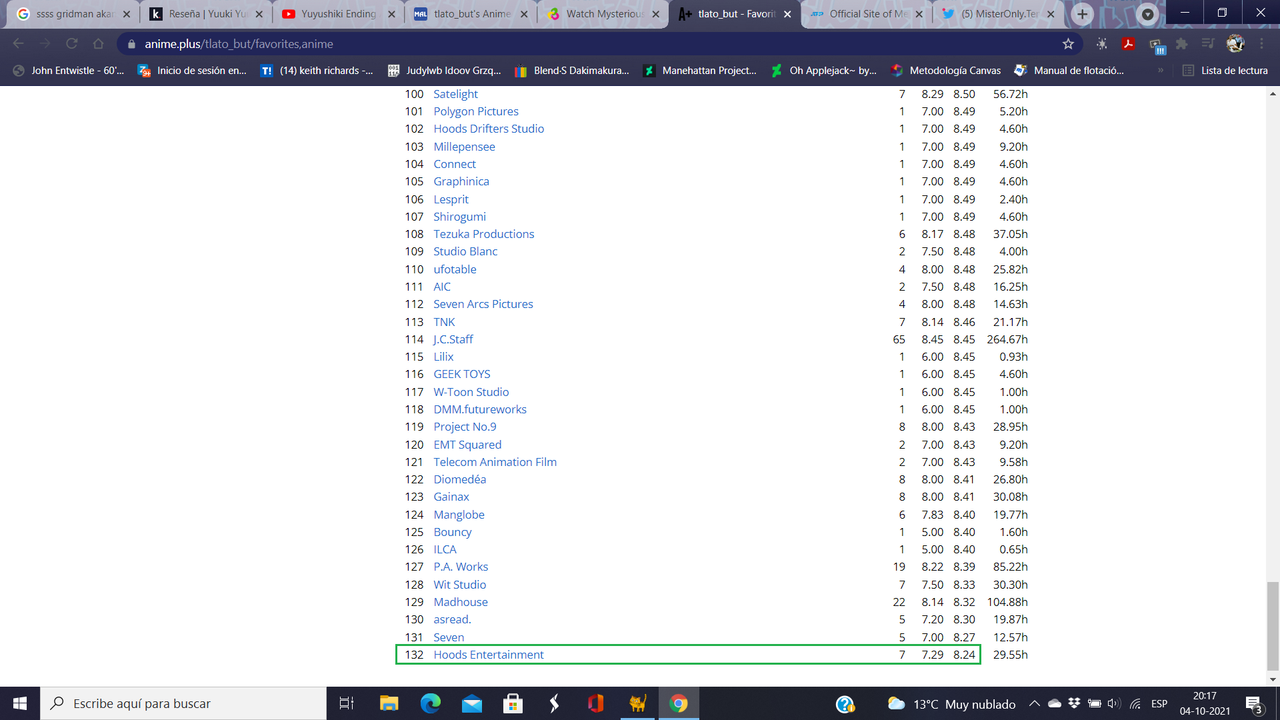Open the J.C.Staff studio link

point(453,339)
